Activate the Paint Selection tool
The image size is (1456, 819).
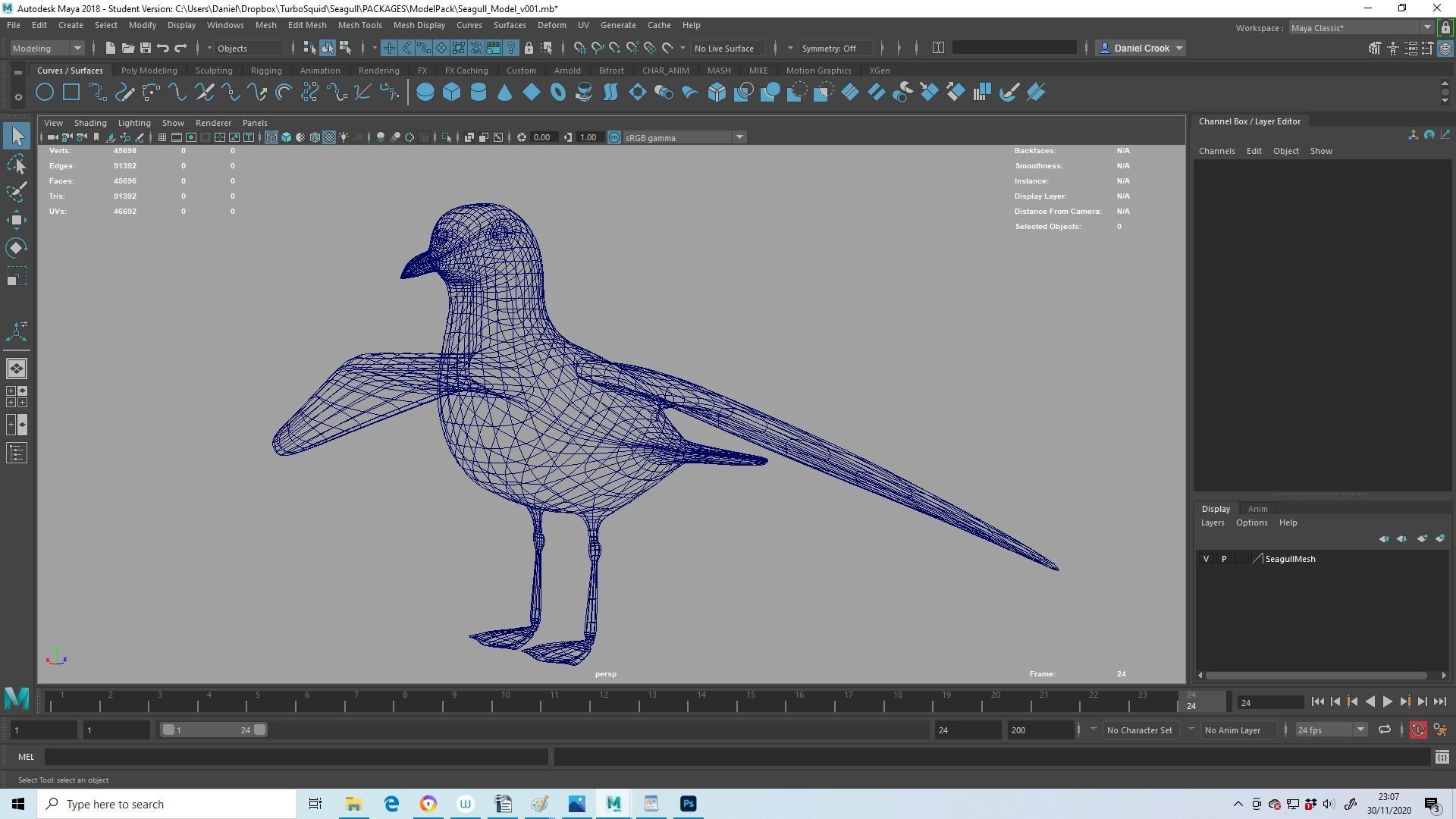[17, 192]
